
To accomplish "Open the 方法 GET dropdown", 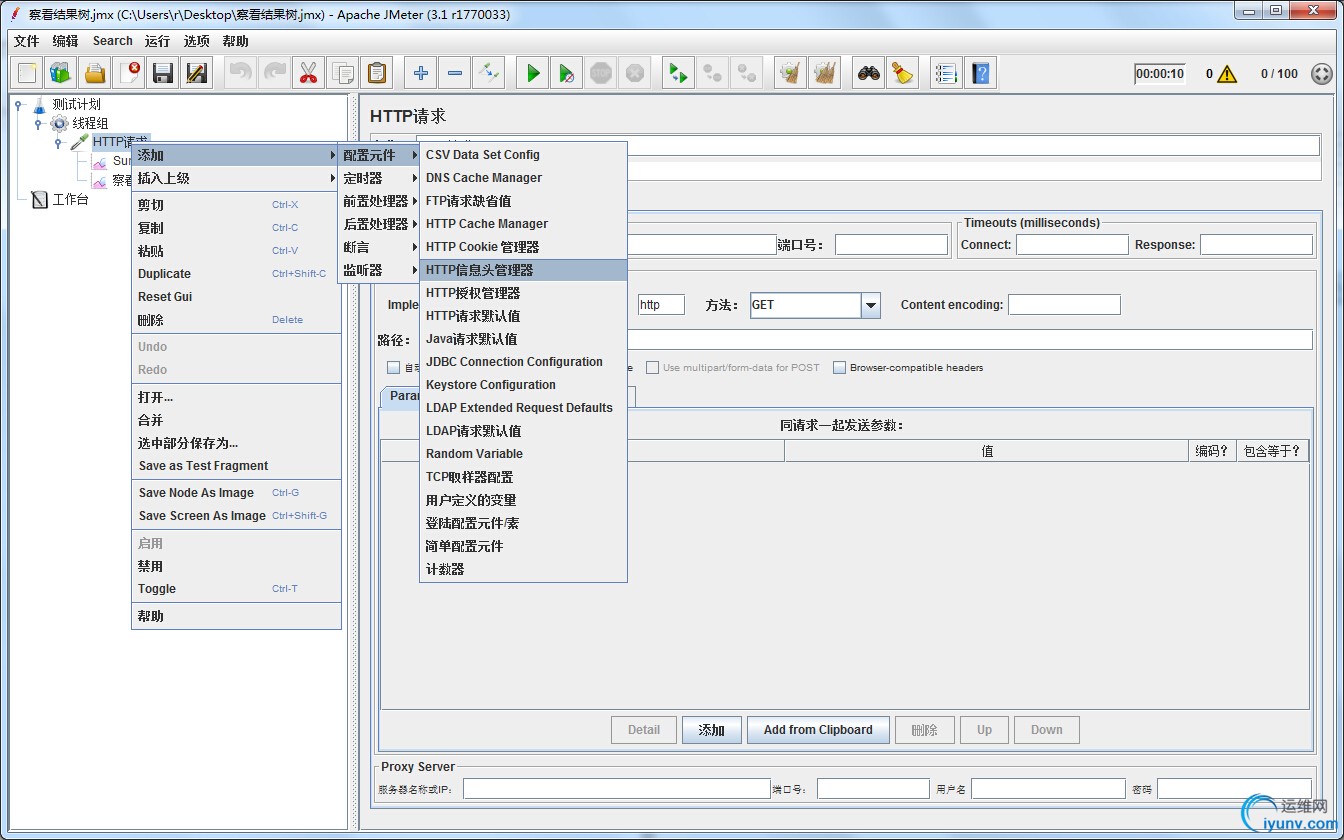I will coord(870,305).
